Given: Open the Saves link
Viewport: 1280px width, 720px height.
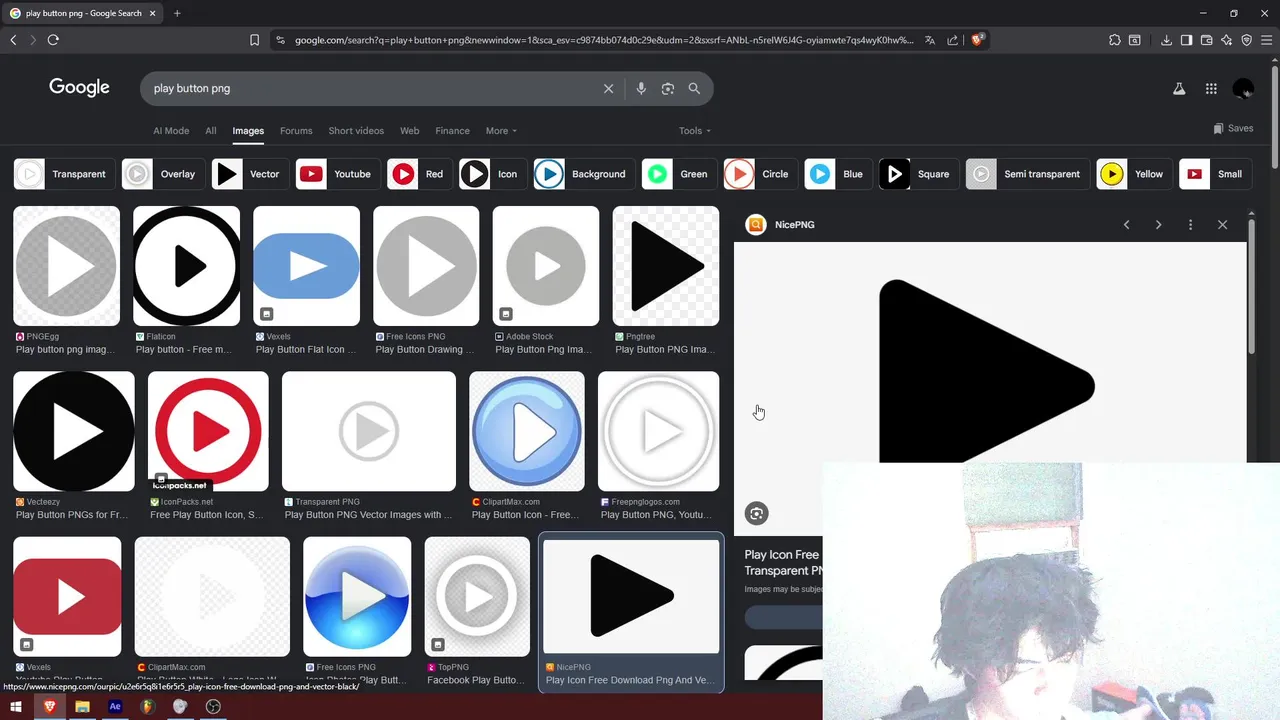Looking at the screenshot, I should click(1233, 129).
